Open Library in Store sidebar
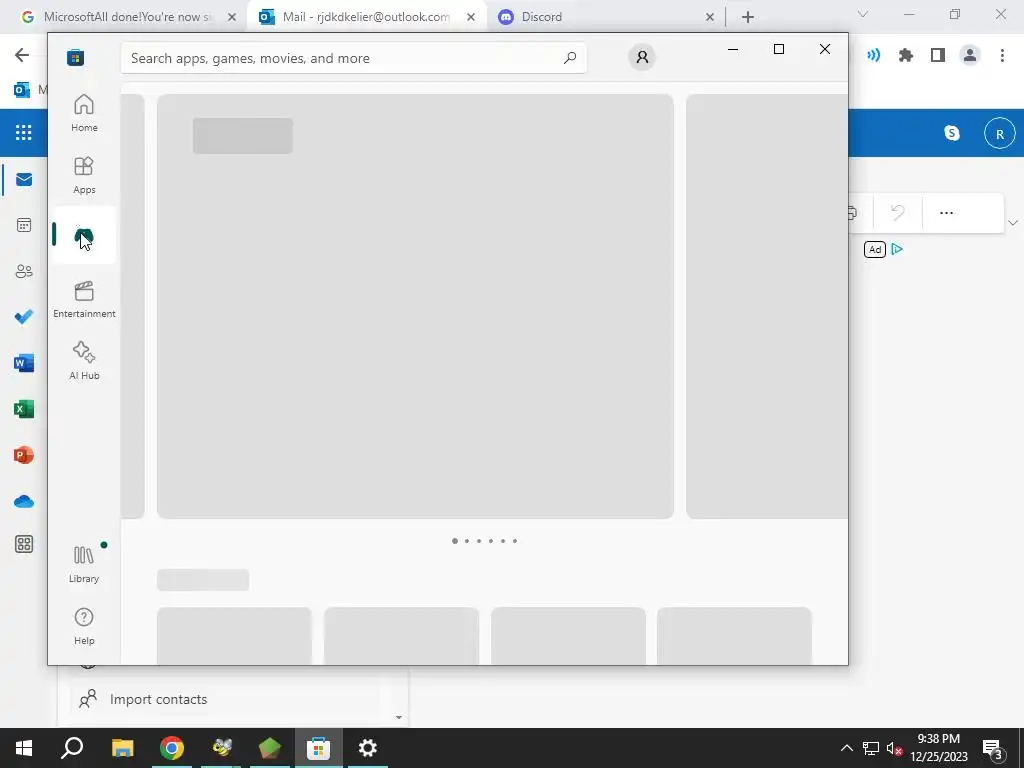The width and height of the screenshot is (1024, 768). [84, 564]
